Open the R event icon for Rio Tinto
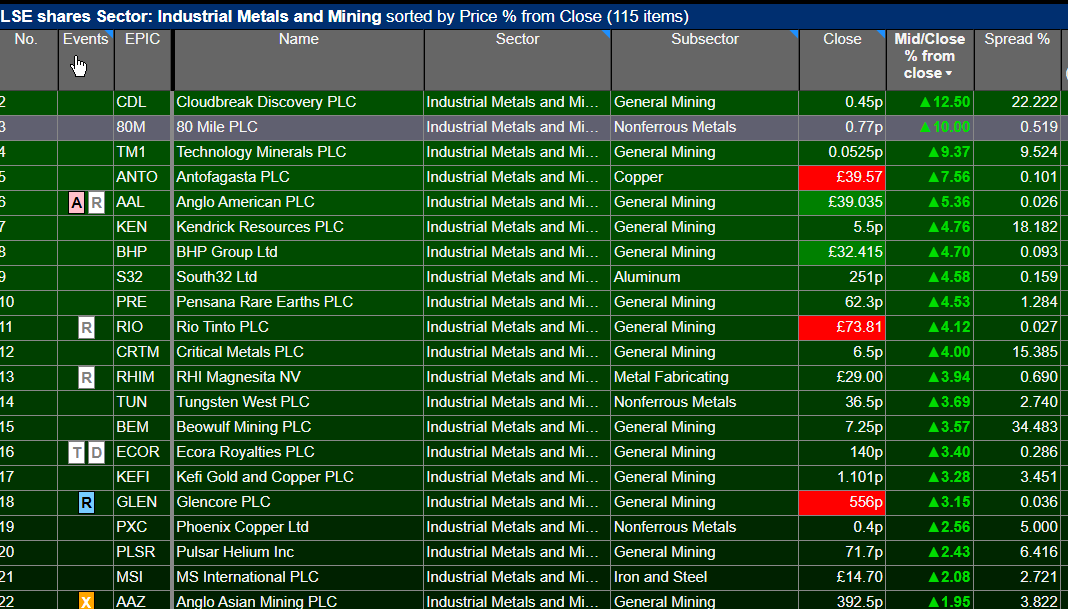Screen dimensions: 1068x609 (x=86, y=328)
